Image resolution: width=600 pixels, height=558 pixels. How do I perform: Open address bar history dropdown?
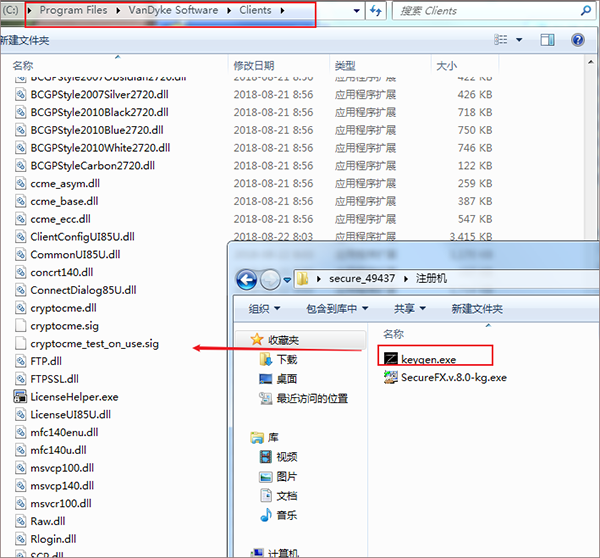tap(357, 11)
